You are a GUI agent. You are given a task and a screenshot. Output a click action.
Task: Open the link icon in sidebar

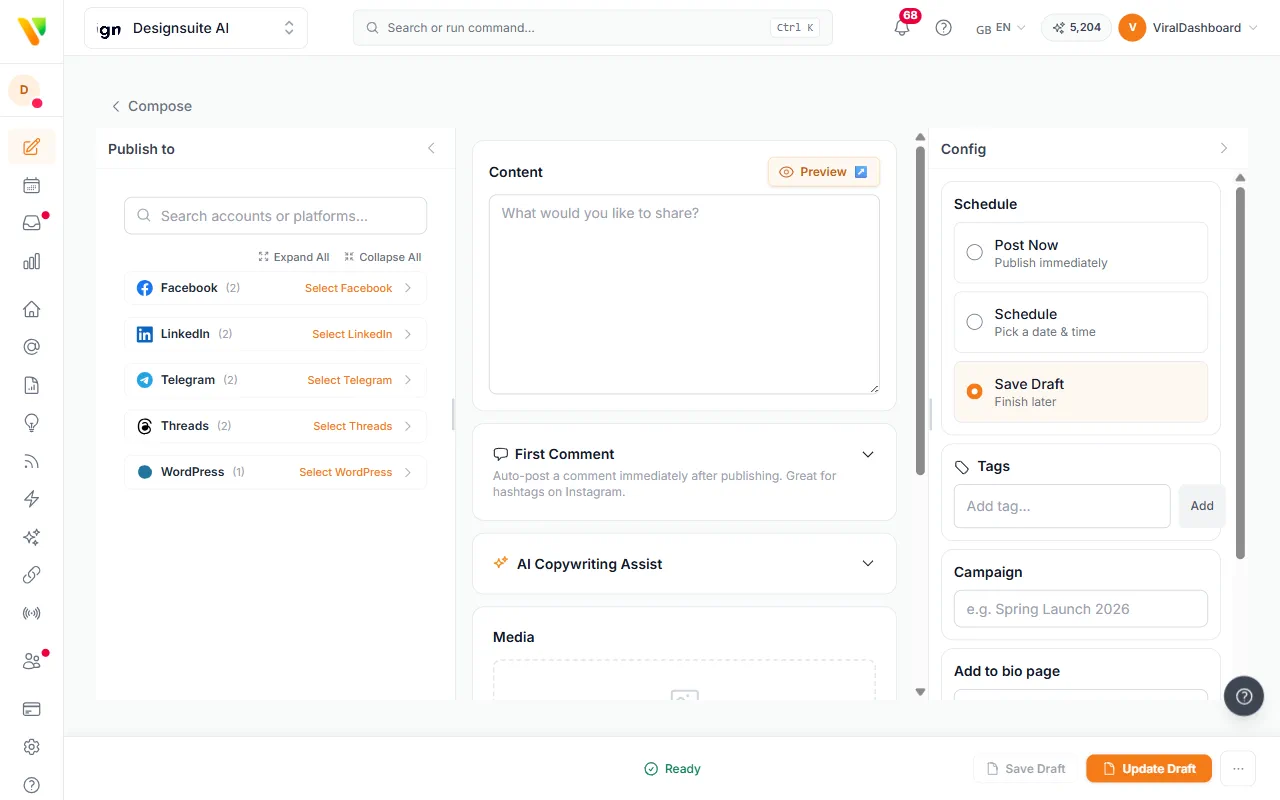pos(31,575)
